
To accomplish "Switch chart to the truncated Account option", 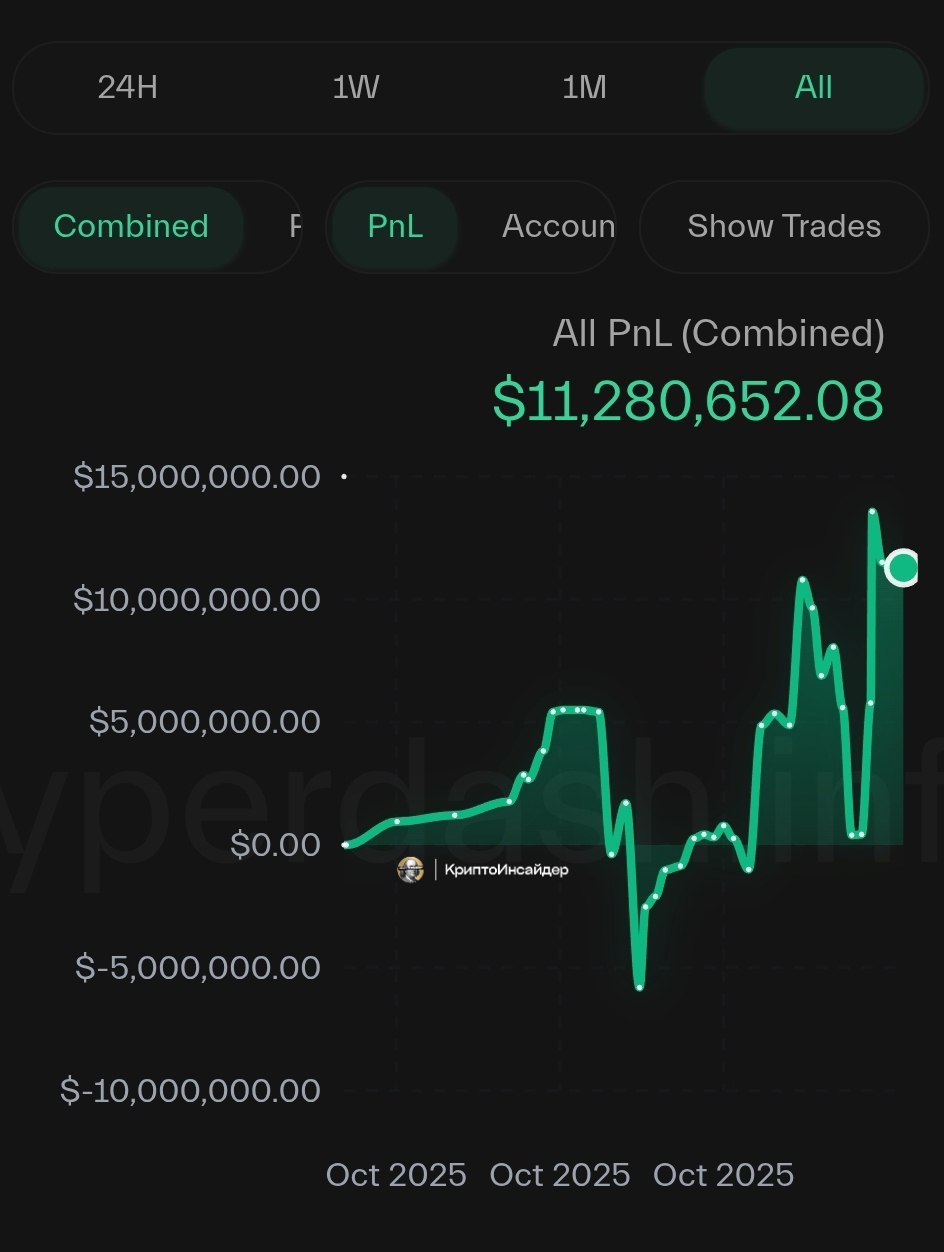I will [558, 226].
